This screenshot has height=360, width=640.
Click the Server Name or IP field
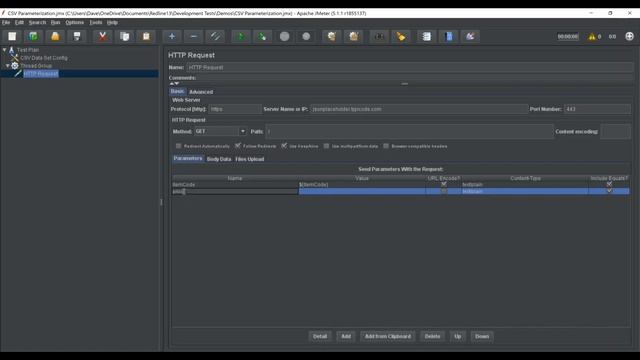(x=419, y=109)
